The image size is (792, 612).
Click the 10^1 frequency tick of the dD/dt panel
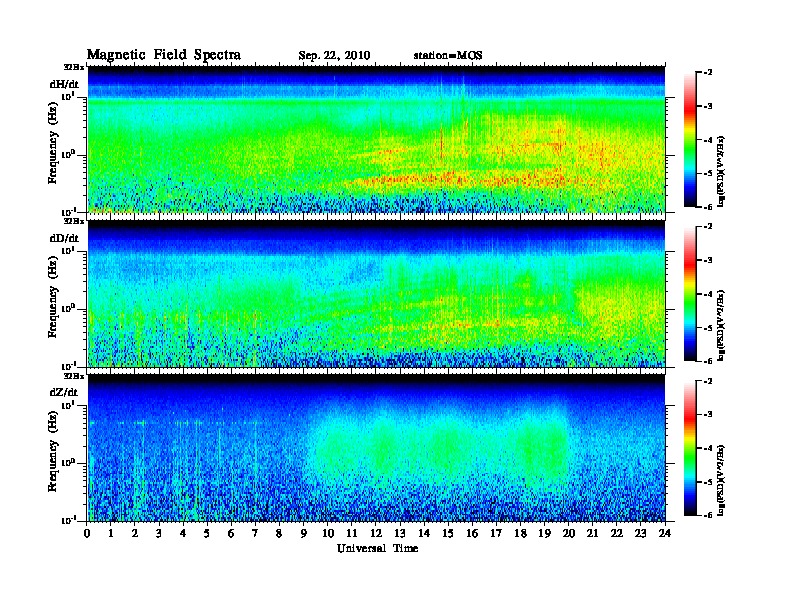pyautogui.click(x=68, y=250)
